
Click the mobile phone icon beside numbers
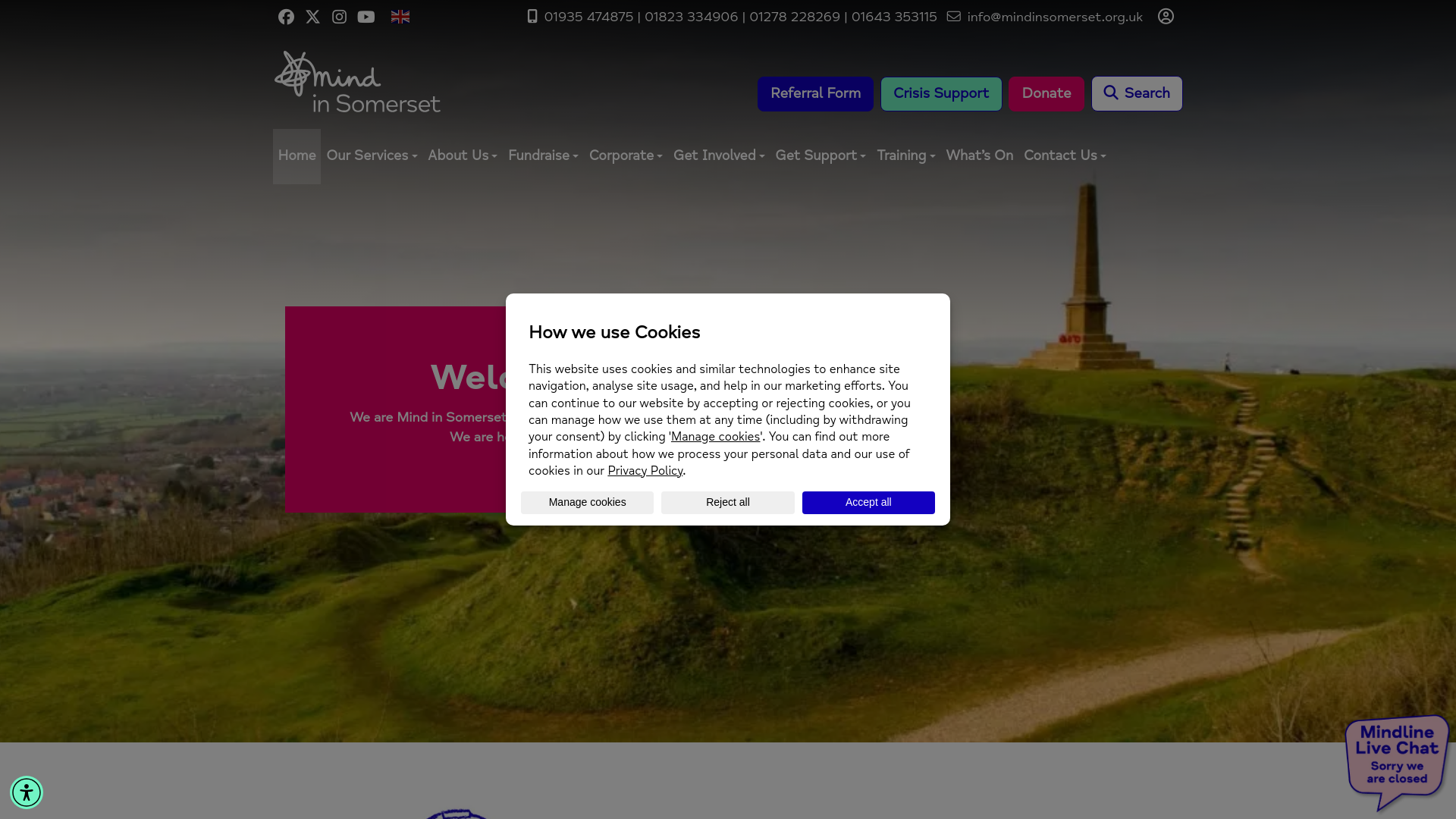532,16
